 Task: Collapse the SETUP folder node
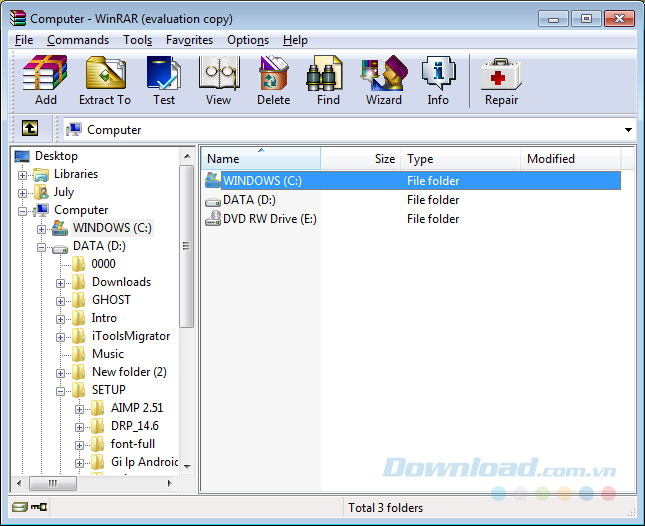coord(61,390)
